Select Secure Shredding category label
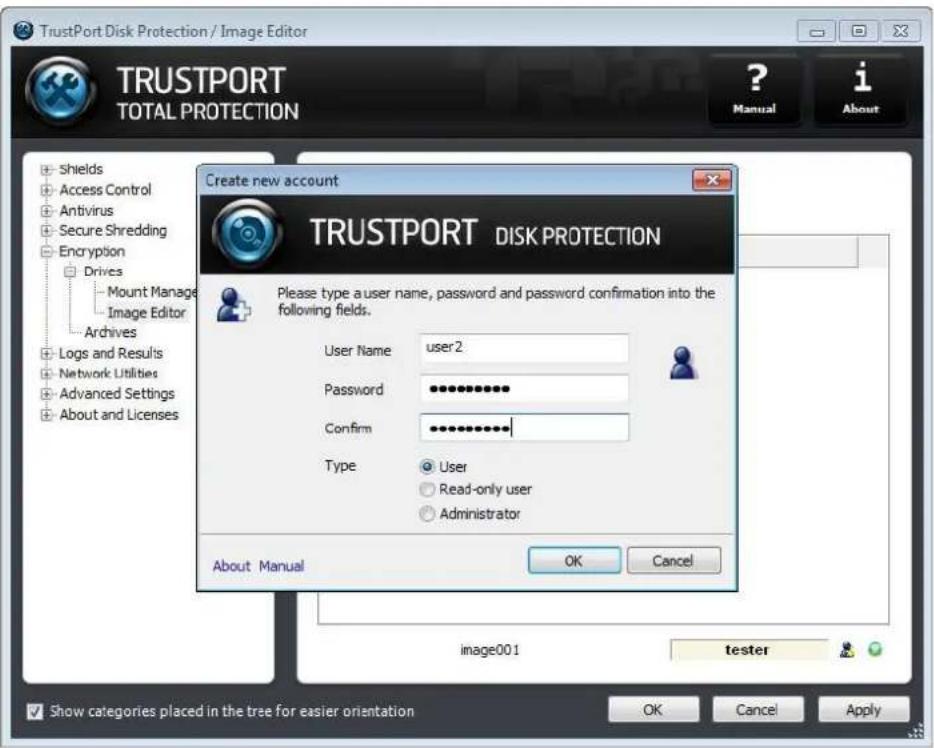The image size is (934, 748). point(113,230)
